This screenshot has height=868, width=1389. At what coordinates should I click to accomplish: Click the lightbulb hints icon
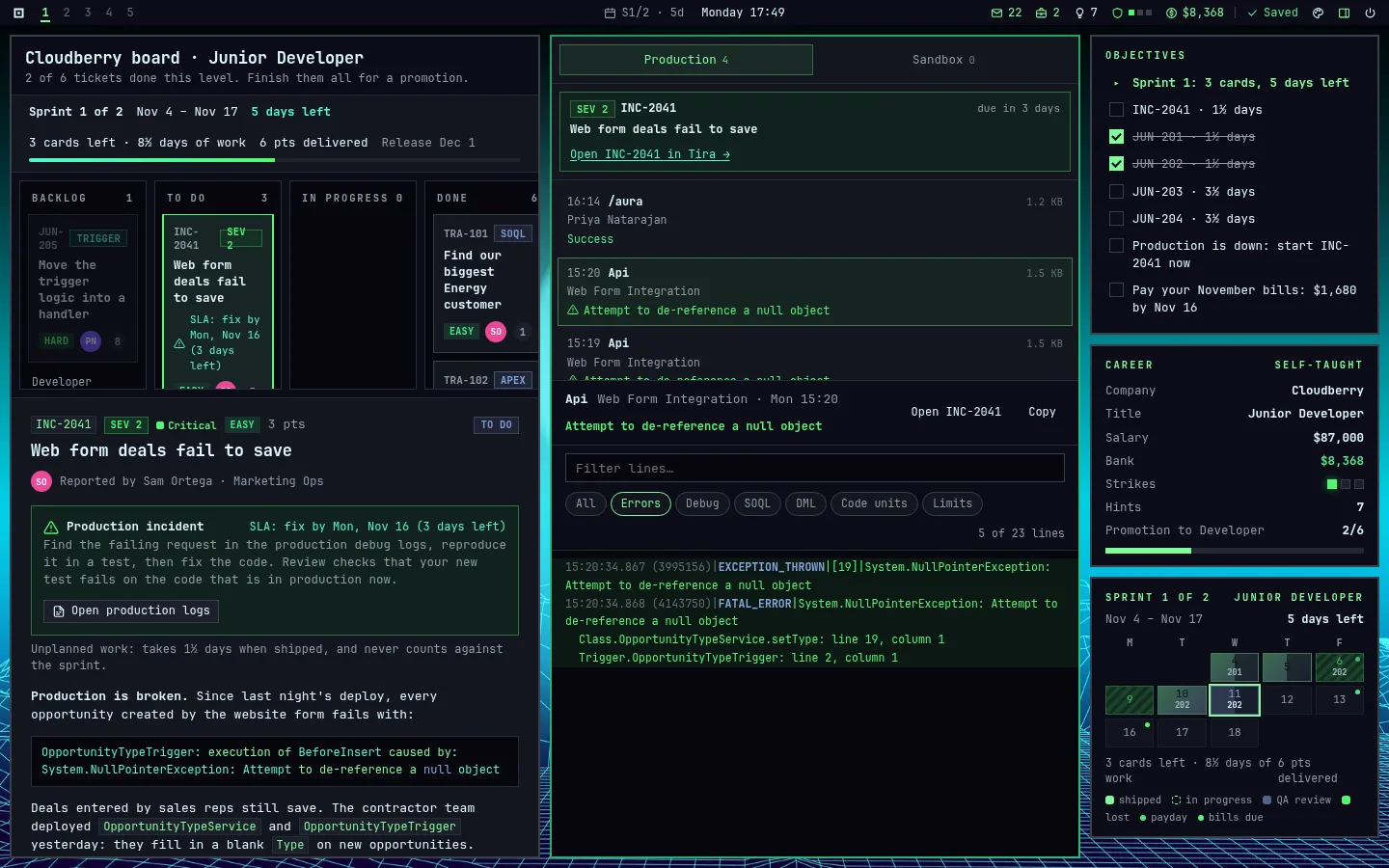tap(1079, 13)
